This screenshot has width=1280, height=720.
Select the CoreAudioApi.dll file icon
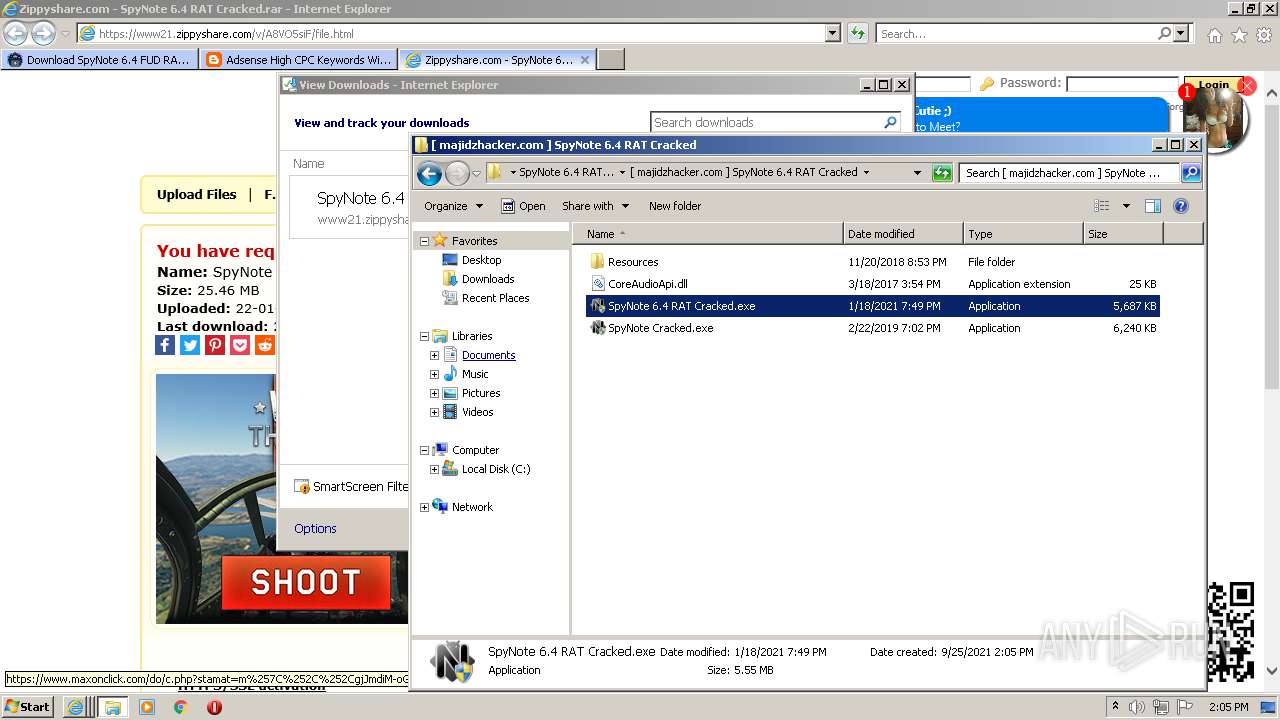point(597,284)
